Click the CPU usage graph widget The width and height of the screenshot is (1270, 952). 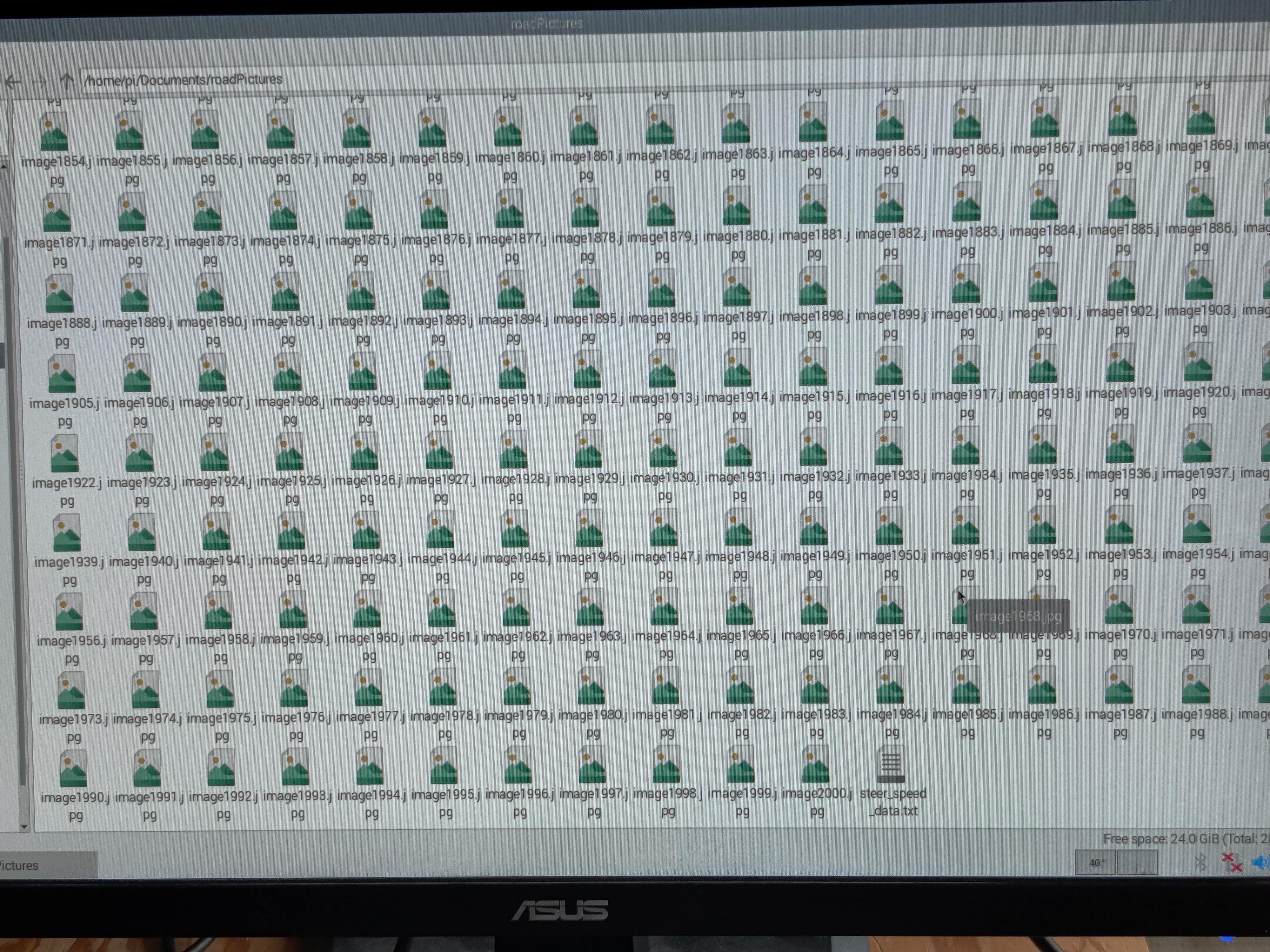1137,863
